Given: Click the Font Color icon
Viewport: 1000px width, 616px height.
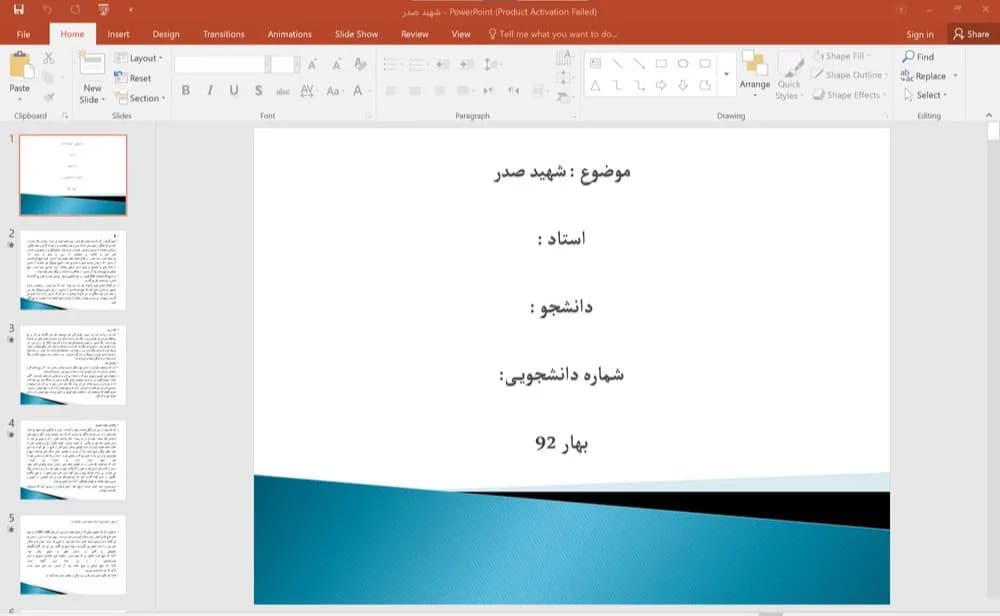Looking at the screenshot, I should coord(358,91).
